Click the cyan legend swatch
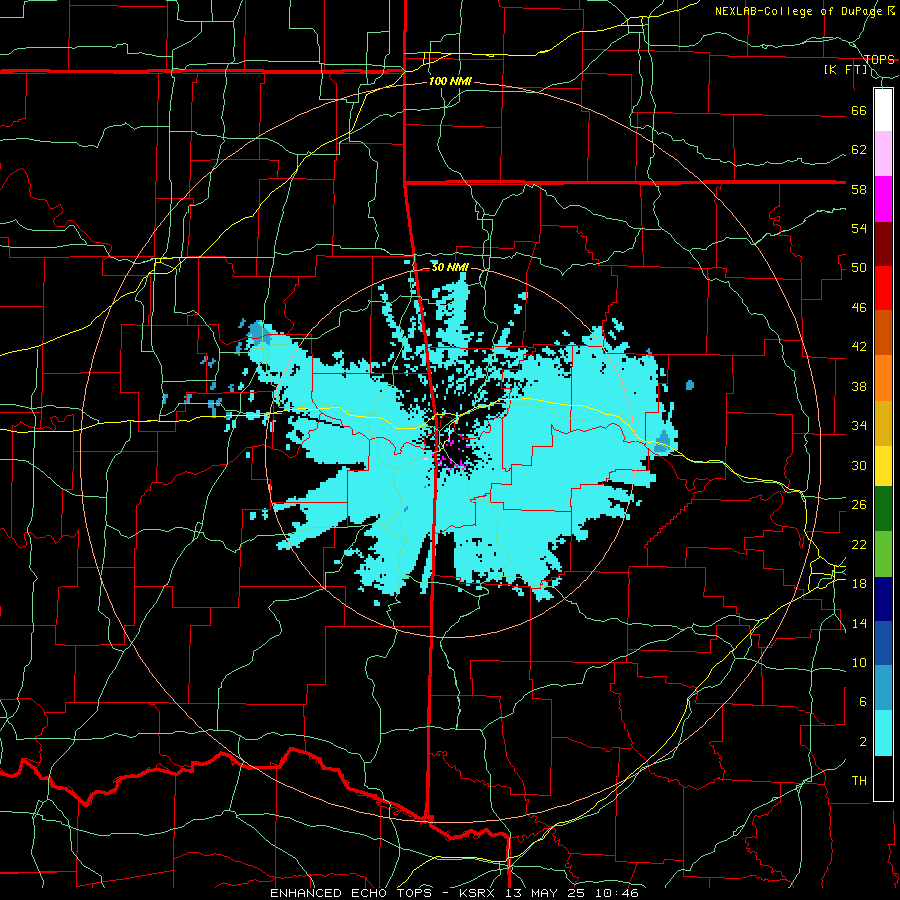The height and width of the screenshot is (900, 900). pyautogui.click(x=883, y=732)
